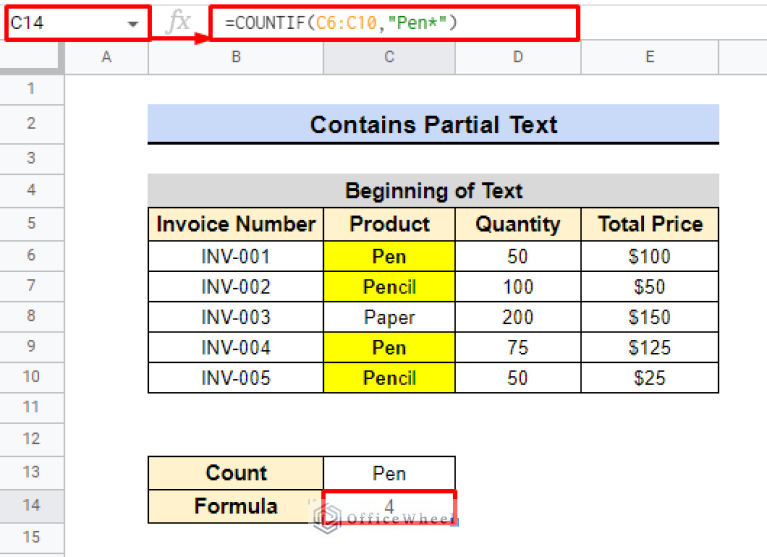Click the Pencil cell in INV-002 row
Screen dimensions: 767x557
pyautogui.click(x=389, y=287)
